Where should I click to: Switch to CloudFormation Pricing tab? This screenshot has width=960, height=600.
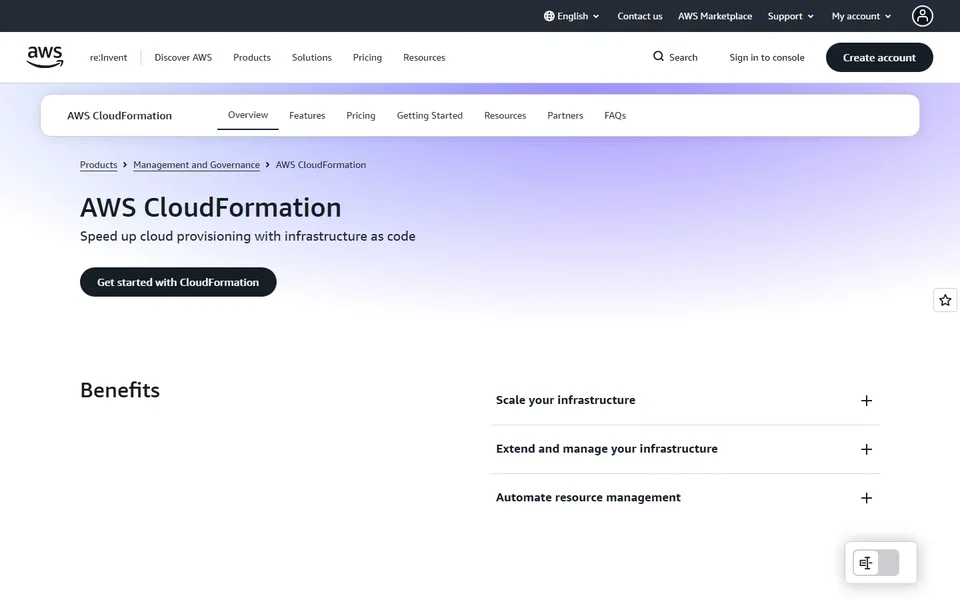(361, 115)
